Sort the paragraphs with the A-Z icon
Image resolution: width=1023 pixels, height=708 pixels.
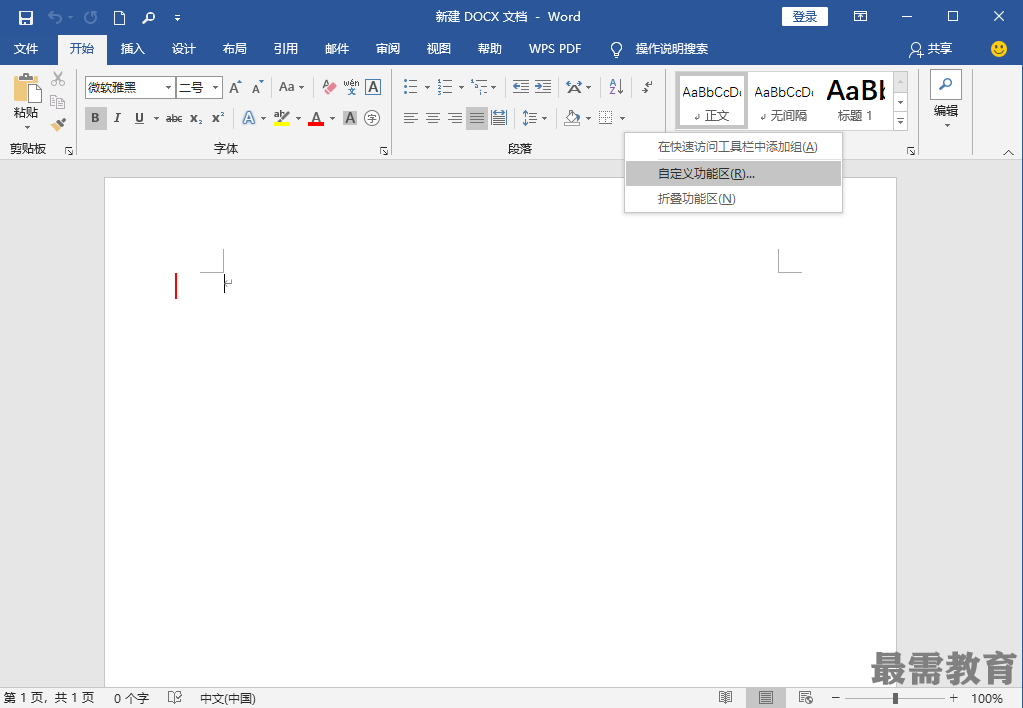tap(616, 87)
